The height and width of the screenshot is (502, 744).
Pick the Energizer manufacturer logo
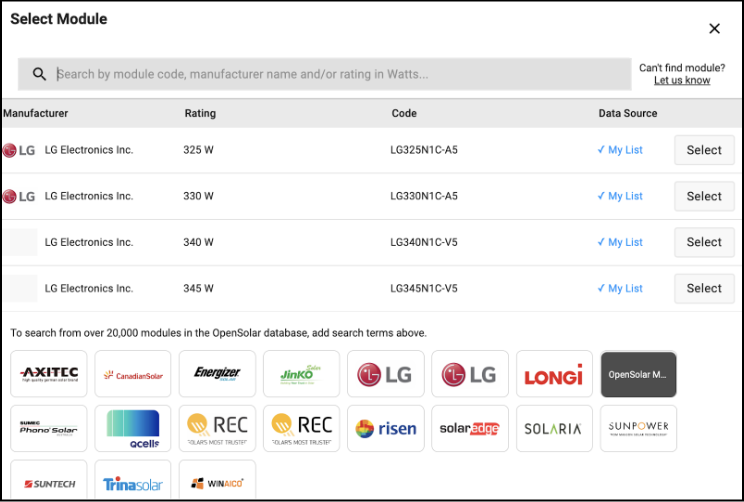(x=217, y=374)
